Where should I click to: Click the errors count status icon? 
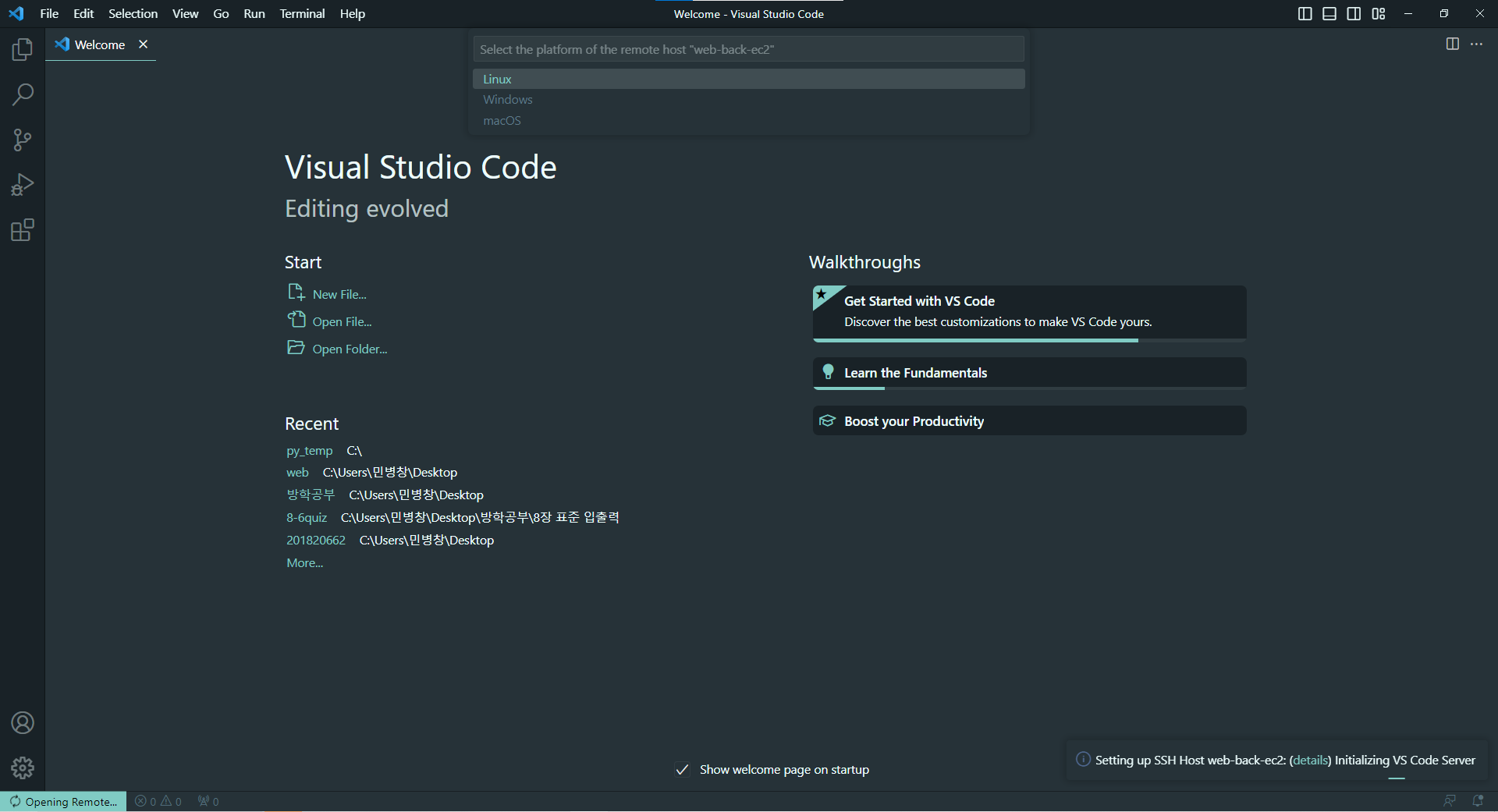(140, 801)
